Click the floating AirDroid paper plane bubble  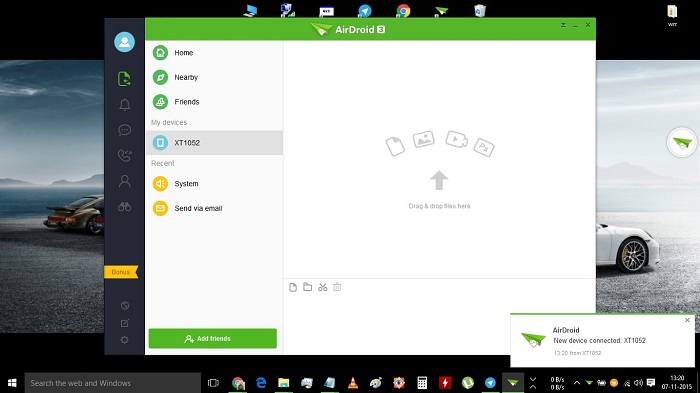click(682, 143)
